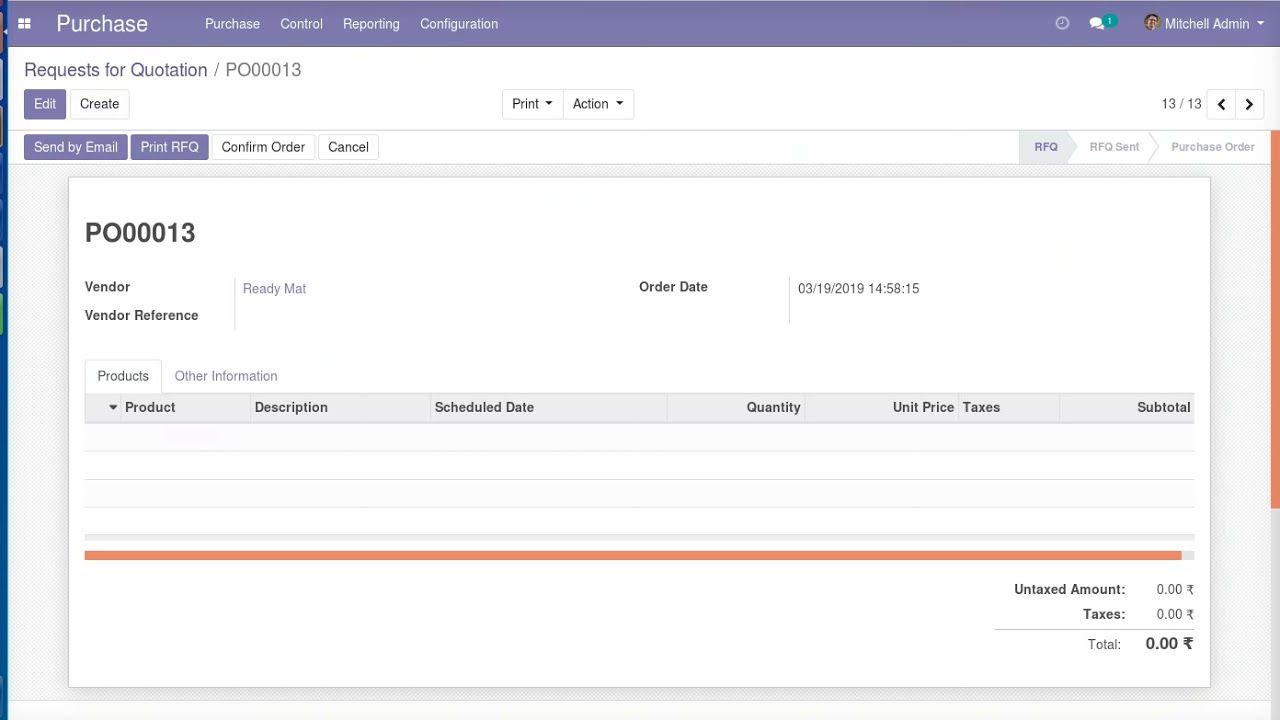Go to previous record arrow
Viewport: 1280px width, 720px height.
(x=1222, y=104)
